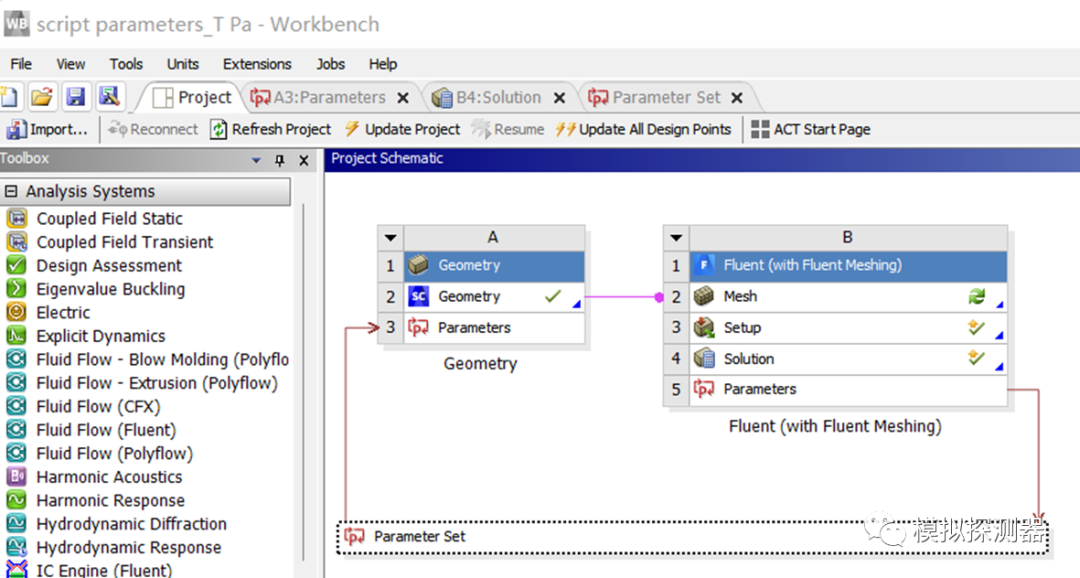Viewport: 1080px width, 578px height.
Task: Click the New project toolbar icon
Action: (10, 97)
